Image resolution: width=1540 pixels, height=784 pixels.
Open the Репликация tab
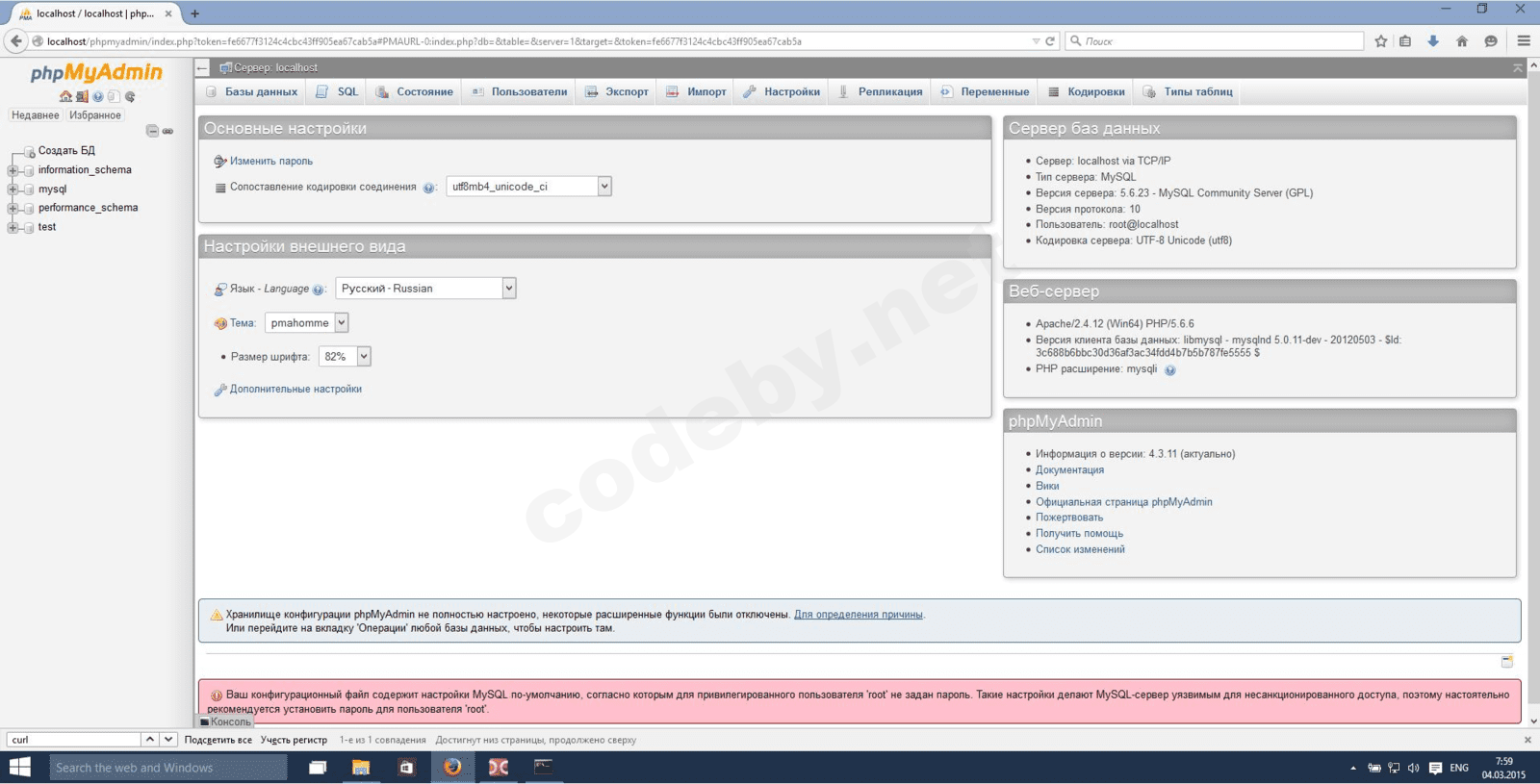[x=880, y=92]
